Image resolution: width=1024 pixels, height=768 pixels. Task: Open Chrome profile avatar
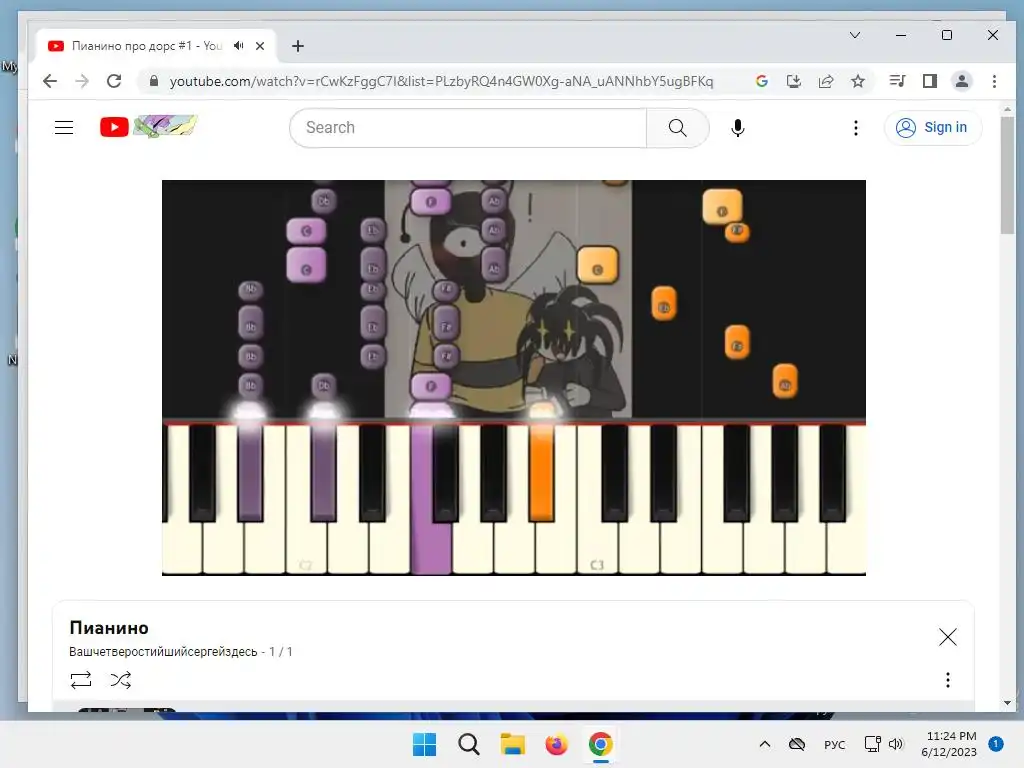pyautogui.click(x=962, y=81)
